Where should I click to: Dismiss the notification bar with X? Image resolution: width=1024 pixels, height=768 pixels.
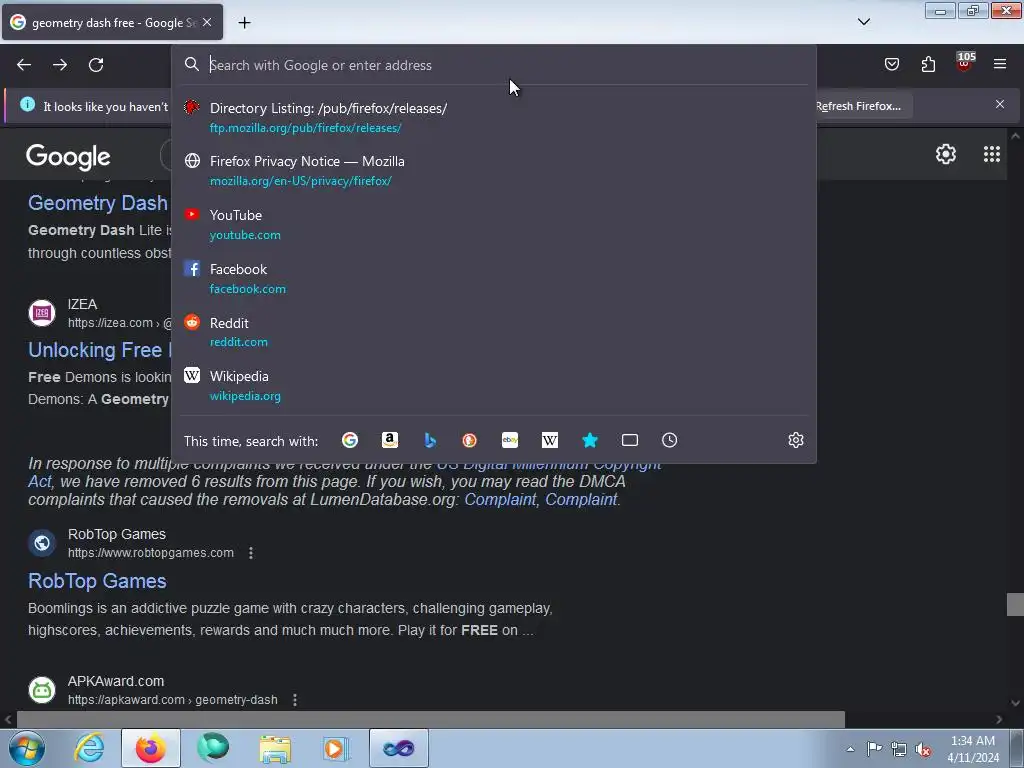[x=1000, y=104]
